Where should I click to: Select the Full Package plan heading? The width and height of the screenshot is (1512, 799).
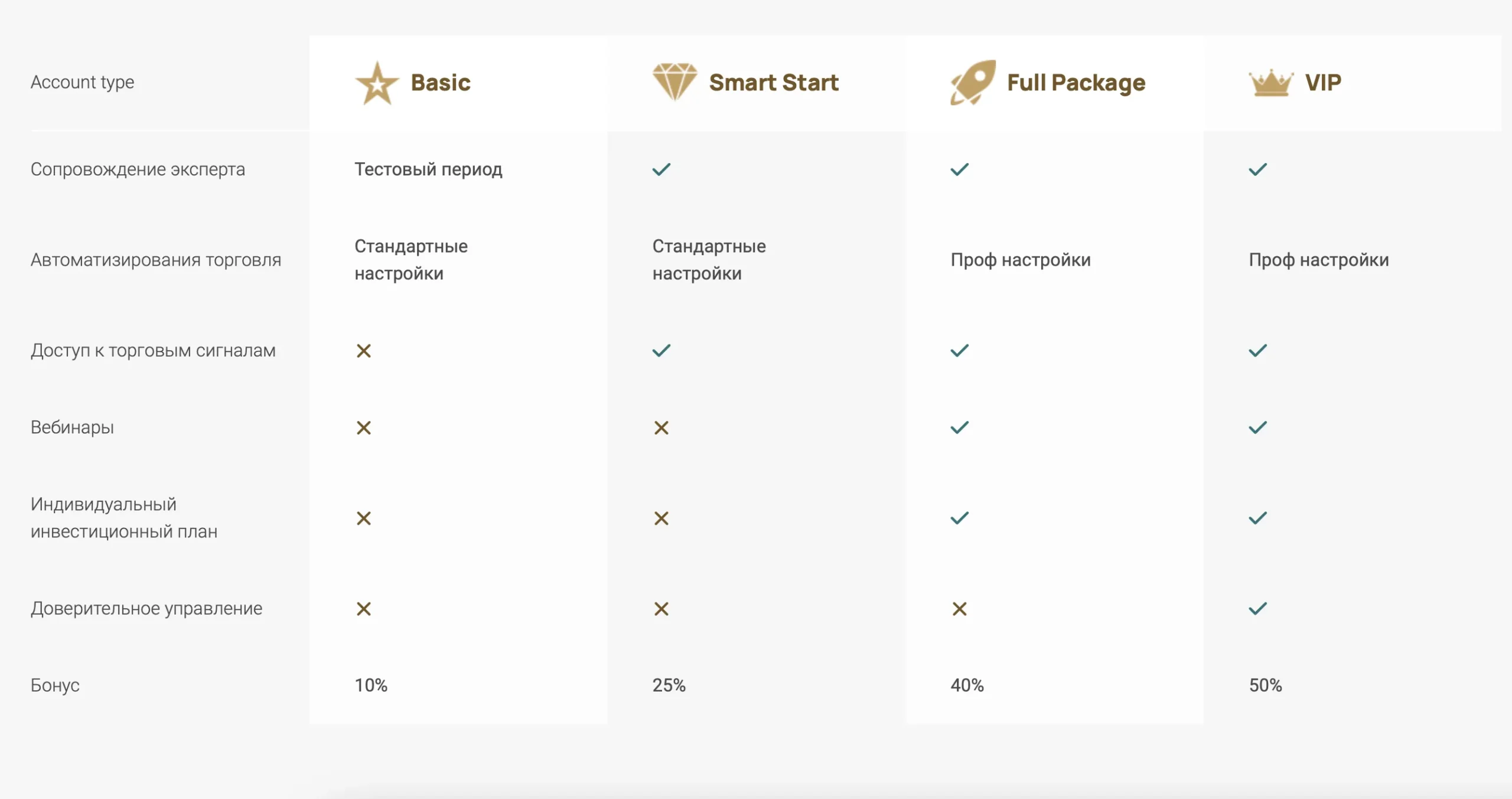pyautogui.click(x=1076, y=83)
